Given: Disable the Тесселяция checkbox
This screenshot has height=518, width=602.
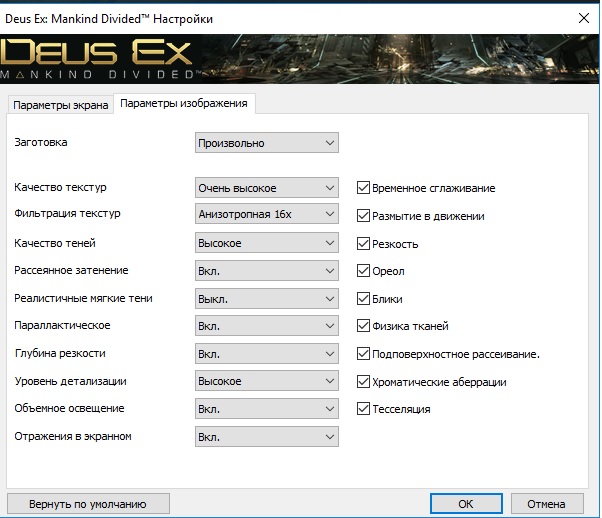Looking at the screenshot, I should pos(363,409).
